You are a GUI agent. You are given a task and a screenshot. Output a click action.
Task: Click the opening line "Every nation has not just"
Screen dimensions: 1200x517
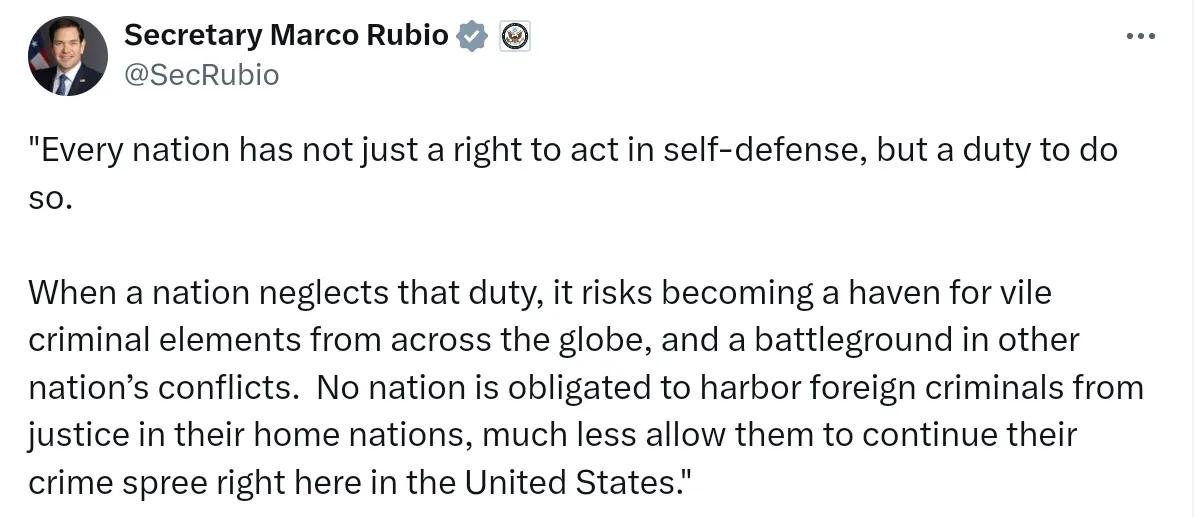[x=573, y=151]
